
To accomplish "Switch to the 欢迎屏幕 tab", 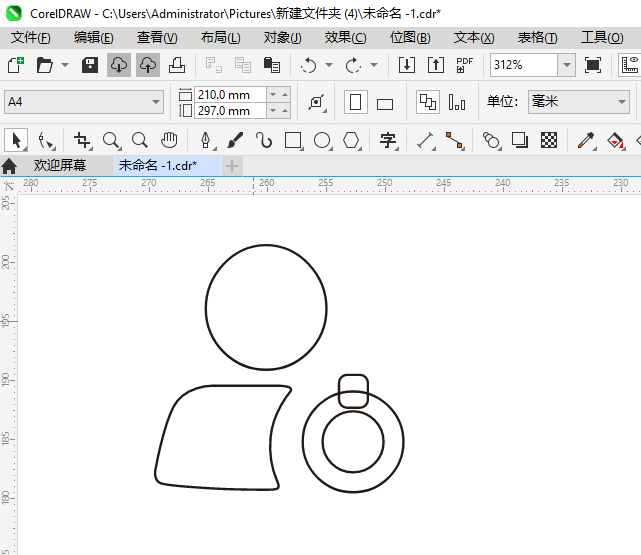I will 60,165.
